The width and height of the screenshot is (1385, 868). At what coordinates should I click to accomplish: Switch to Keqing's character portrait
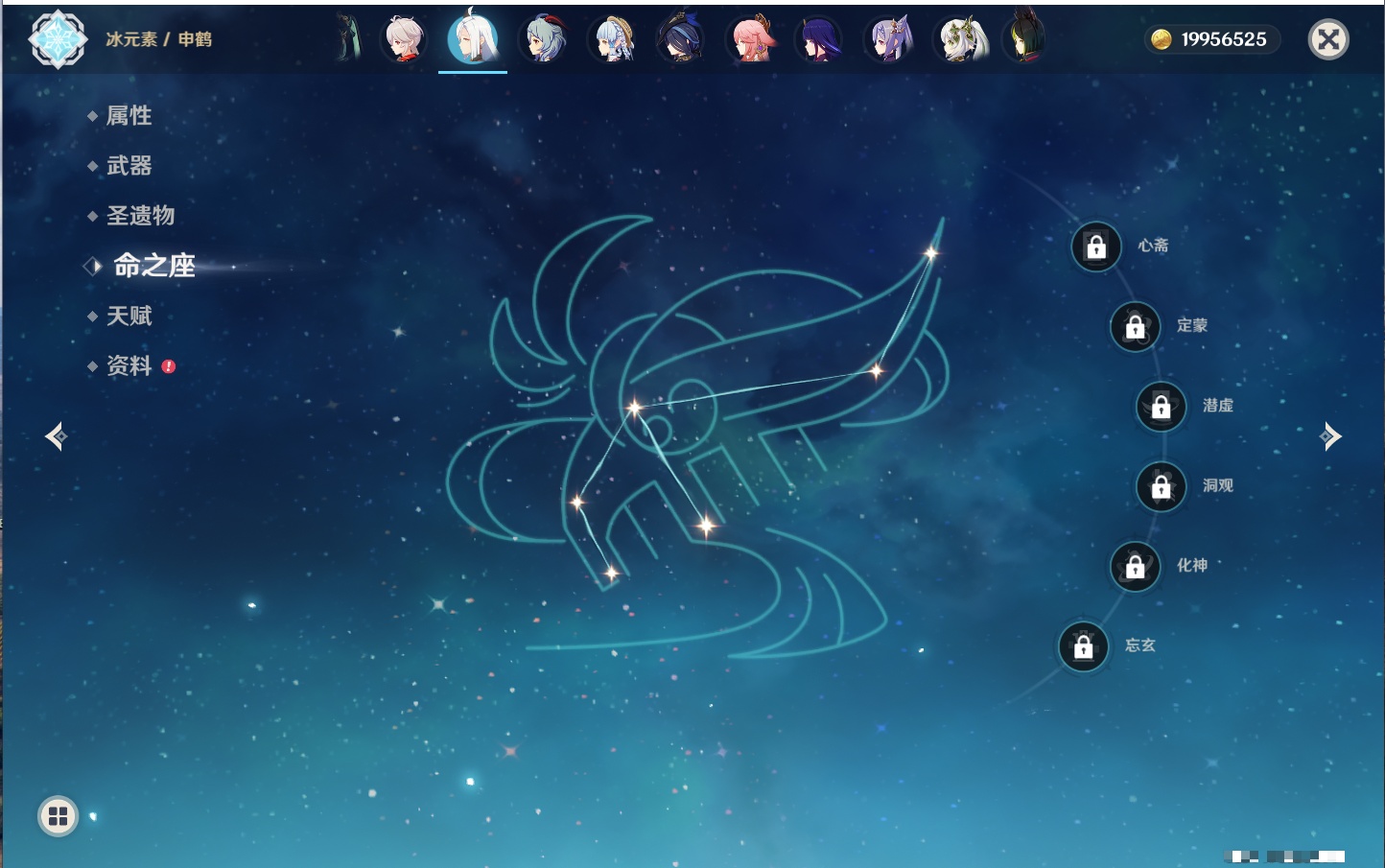click(889, 39)
